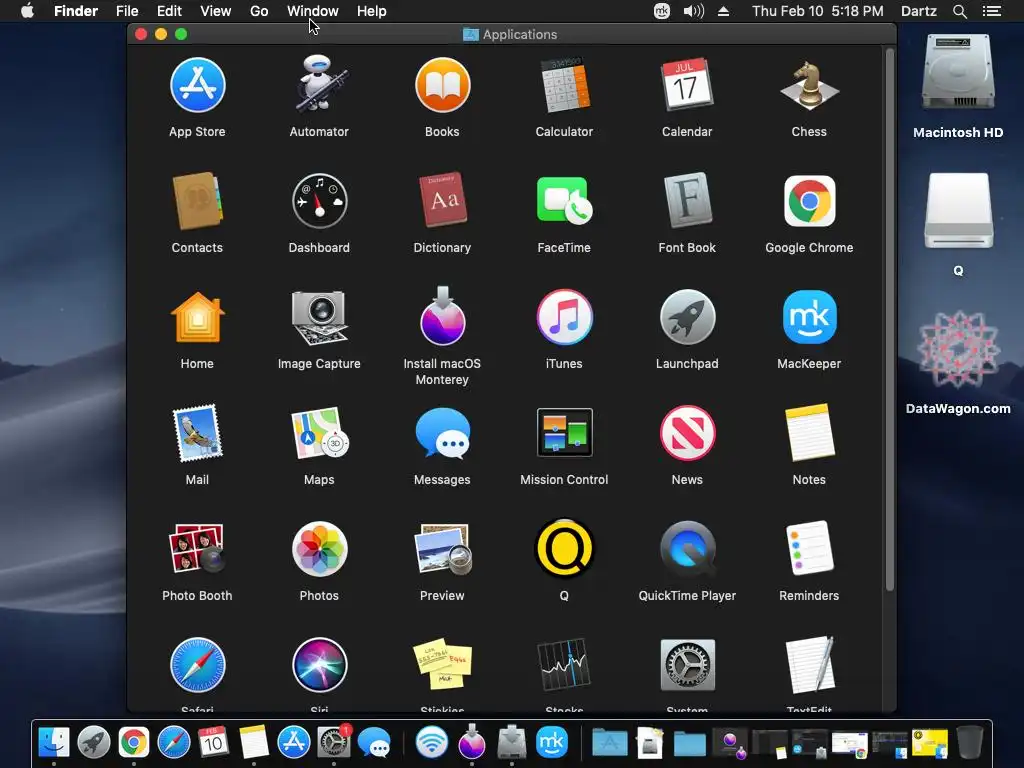Viewport: 1024px width, 768px height.
Task: Click the TextEdit app icon
Action: (809, 665)
